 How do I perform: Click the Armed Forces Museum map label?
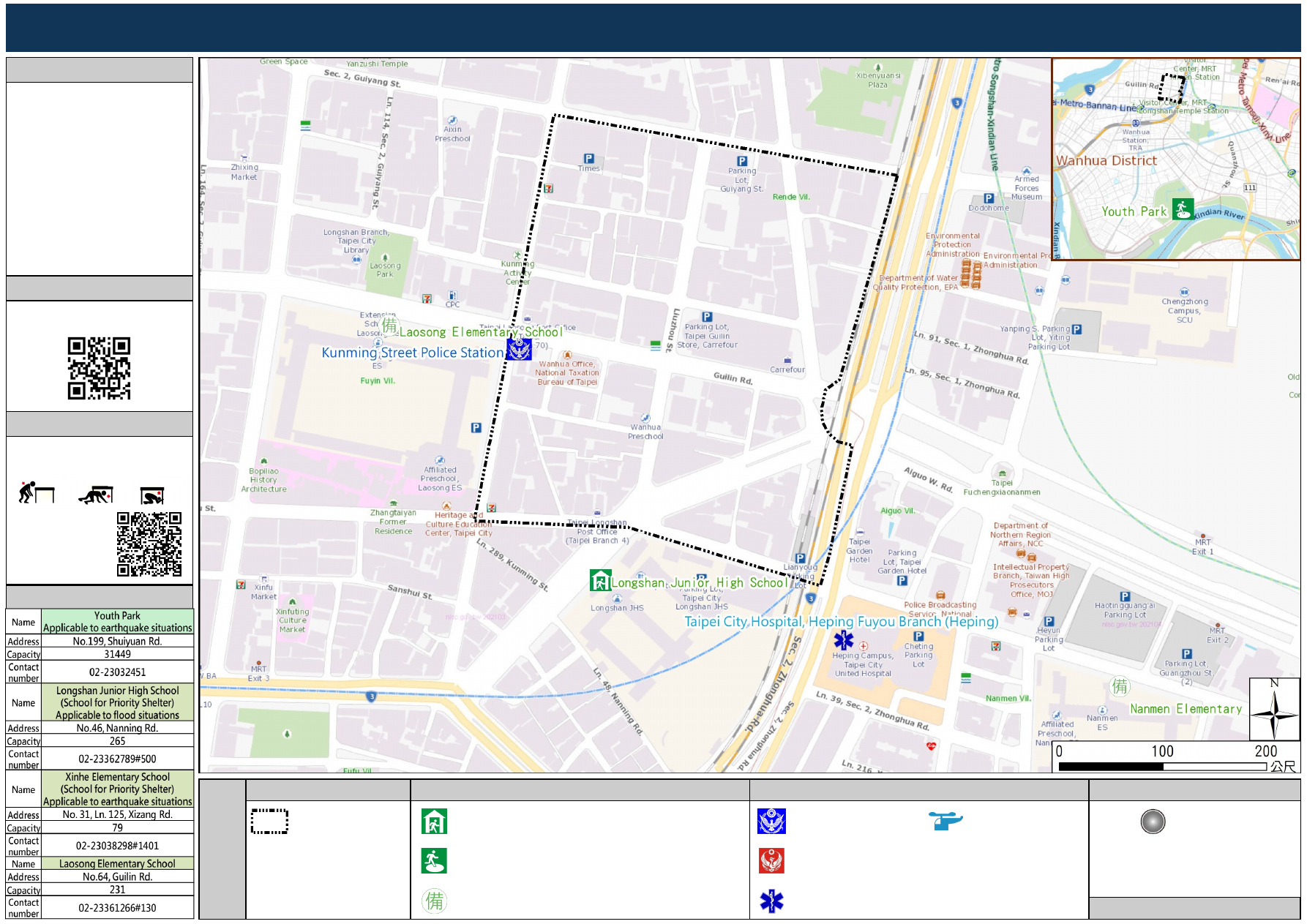click(1027, 187)
